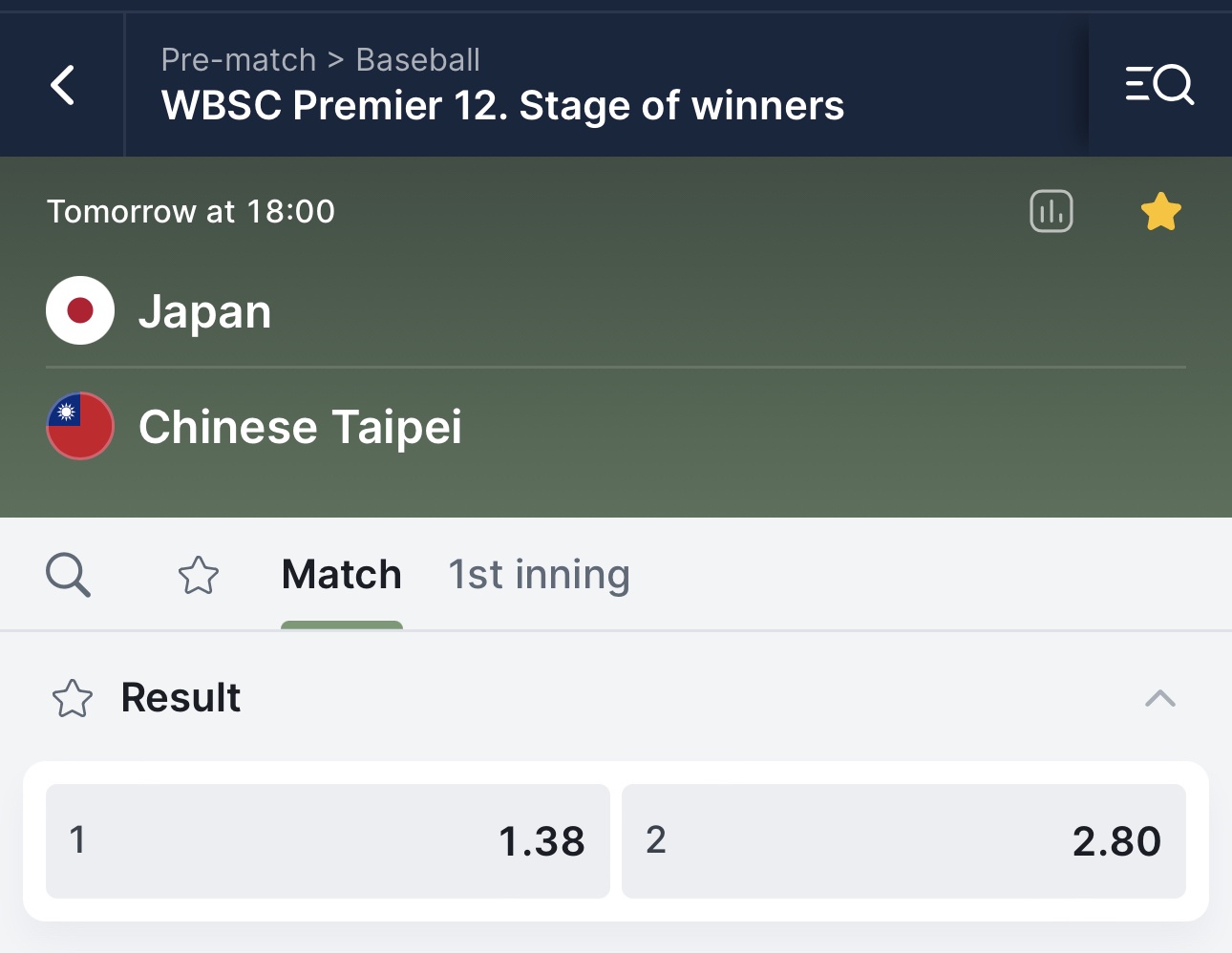Mark the Result market as favorite

point(73,698)
